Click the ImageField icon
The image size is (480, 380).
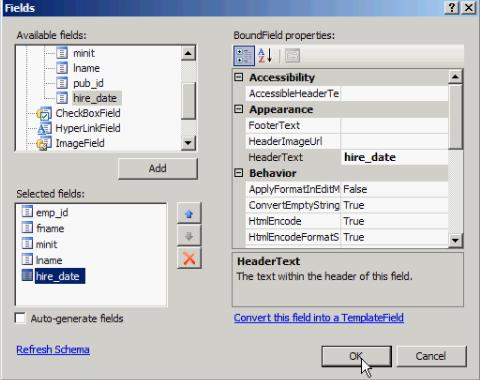pos(44,143)
